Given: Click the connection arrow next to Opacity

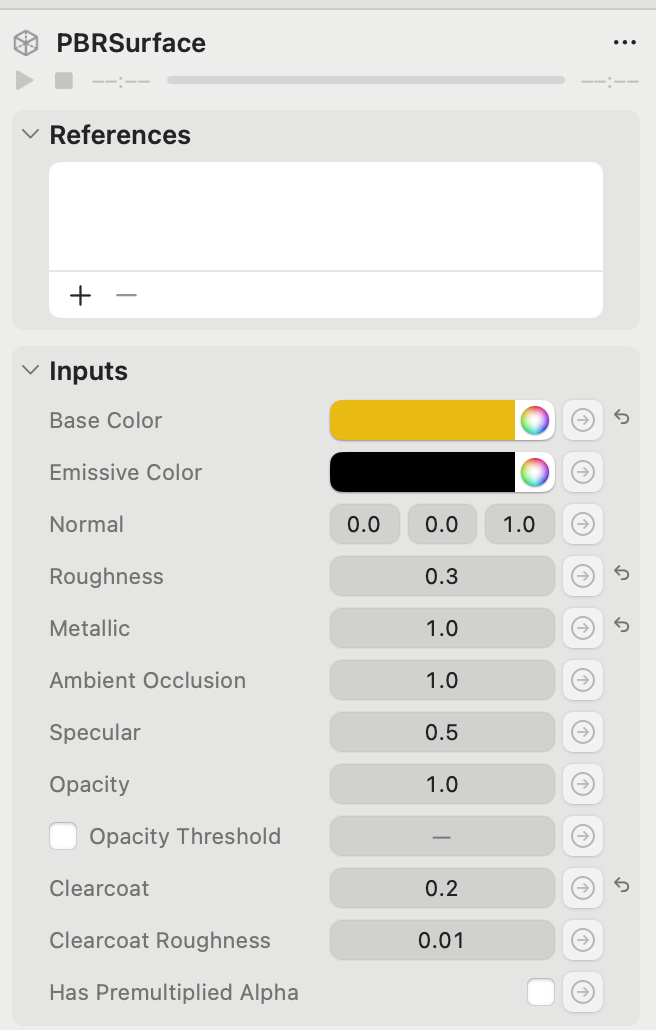Looking at the screenshot, I should click(583, 784).
